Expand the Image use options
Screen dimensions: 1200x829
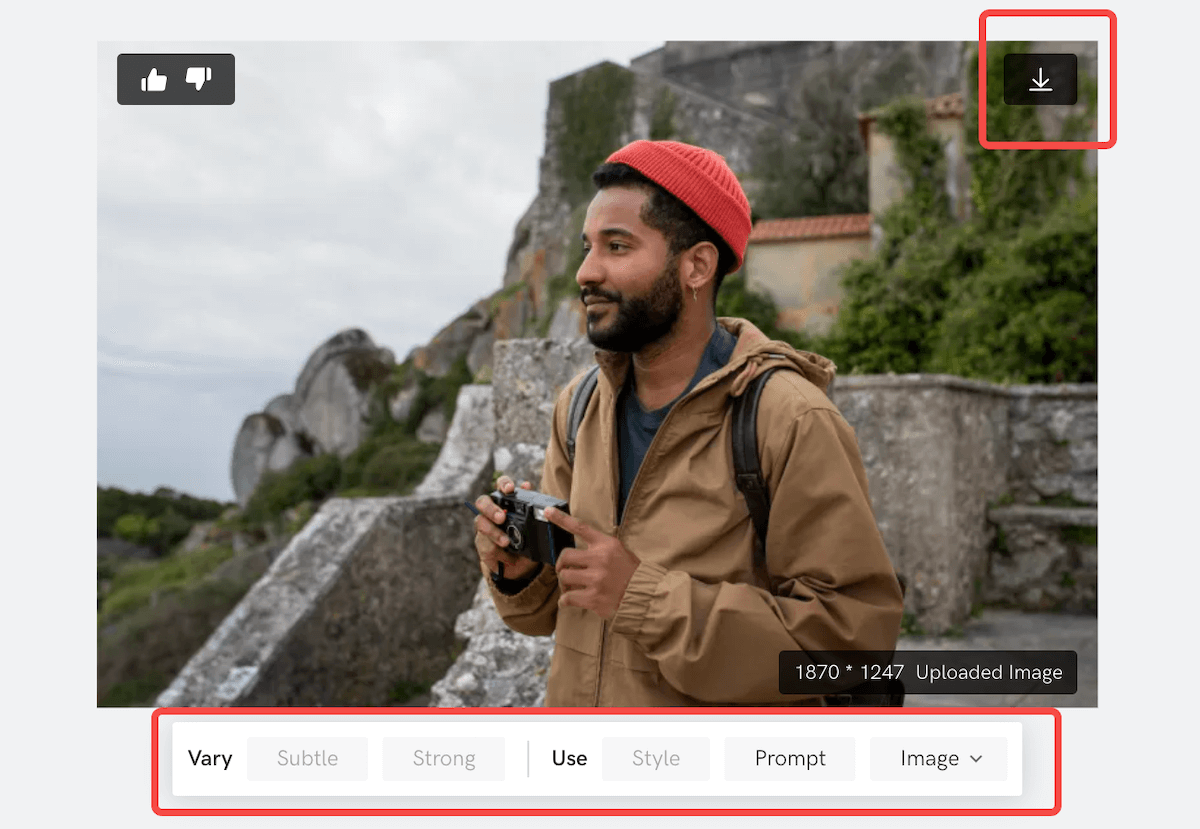pyautogui.click(x=938, y=759)
